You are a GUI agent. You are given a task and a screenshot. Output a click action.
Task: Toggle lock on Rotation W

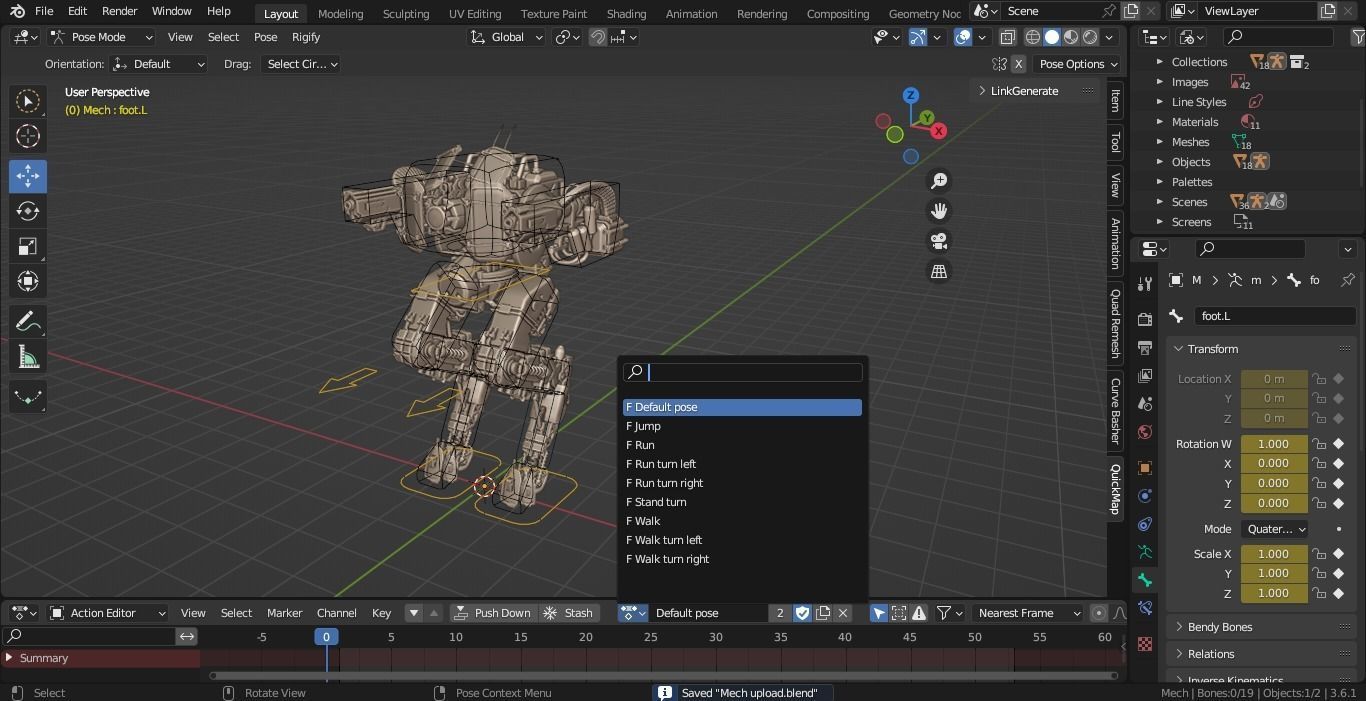(1319, 444)
